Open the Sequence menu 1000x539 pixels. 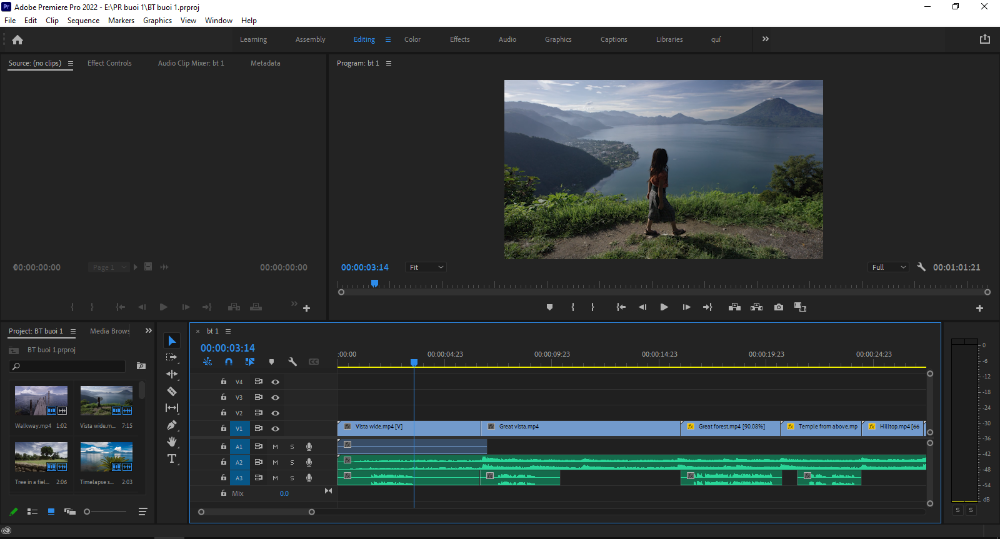[x=83, y=20]
